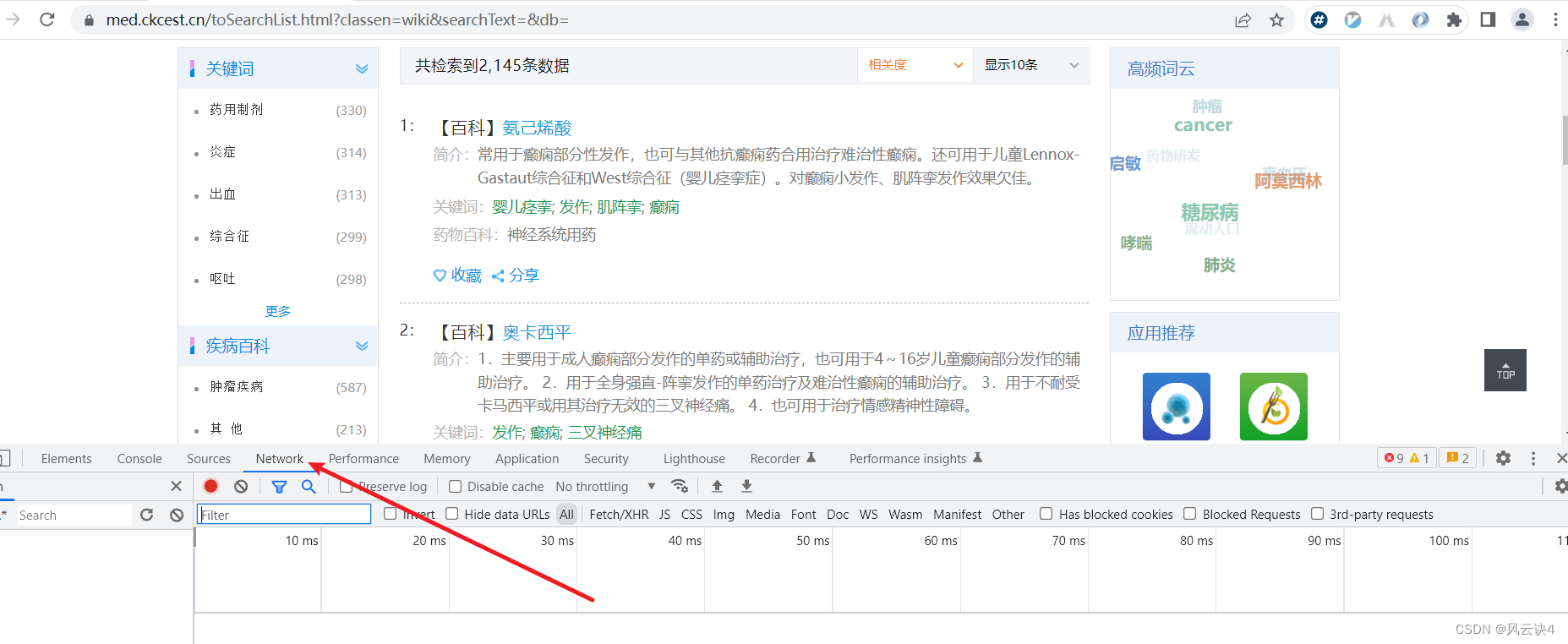The image size is (1568, 644).
Task: Click 收藏 under the first result
Action: 457,276
